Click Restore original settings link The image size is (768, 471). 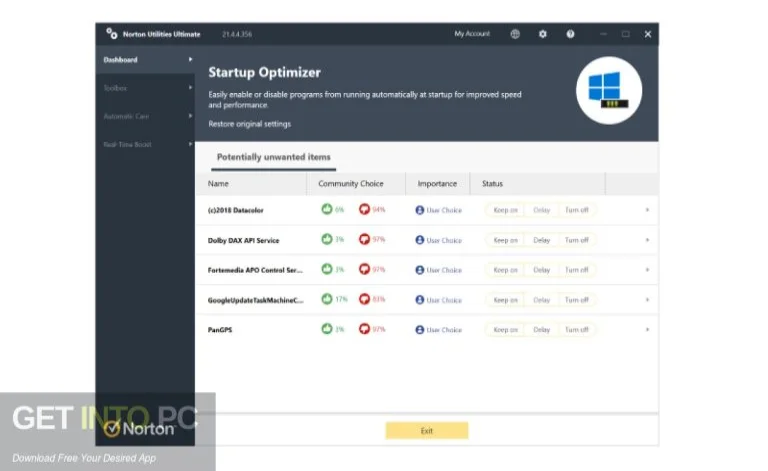coord(249,124)
